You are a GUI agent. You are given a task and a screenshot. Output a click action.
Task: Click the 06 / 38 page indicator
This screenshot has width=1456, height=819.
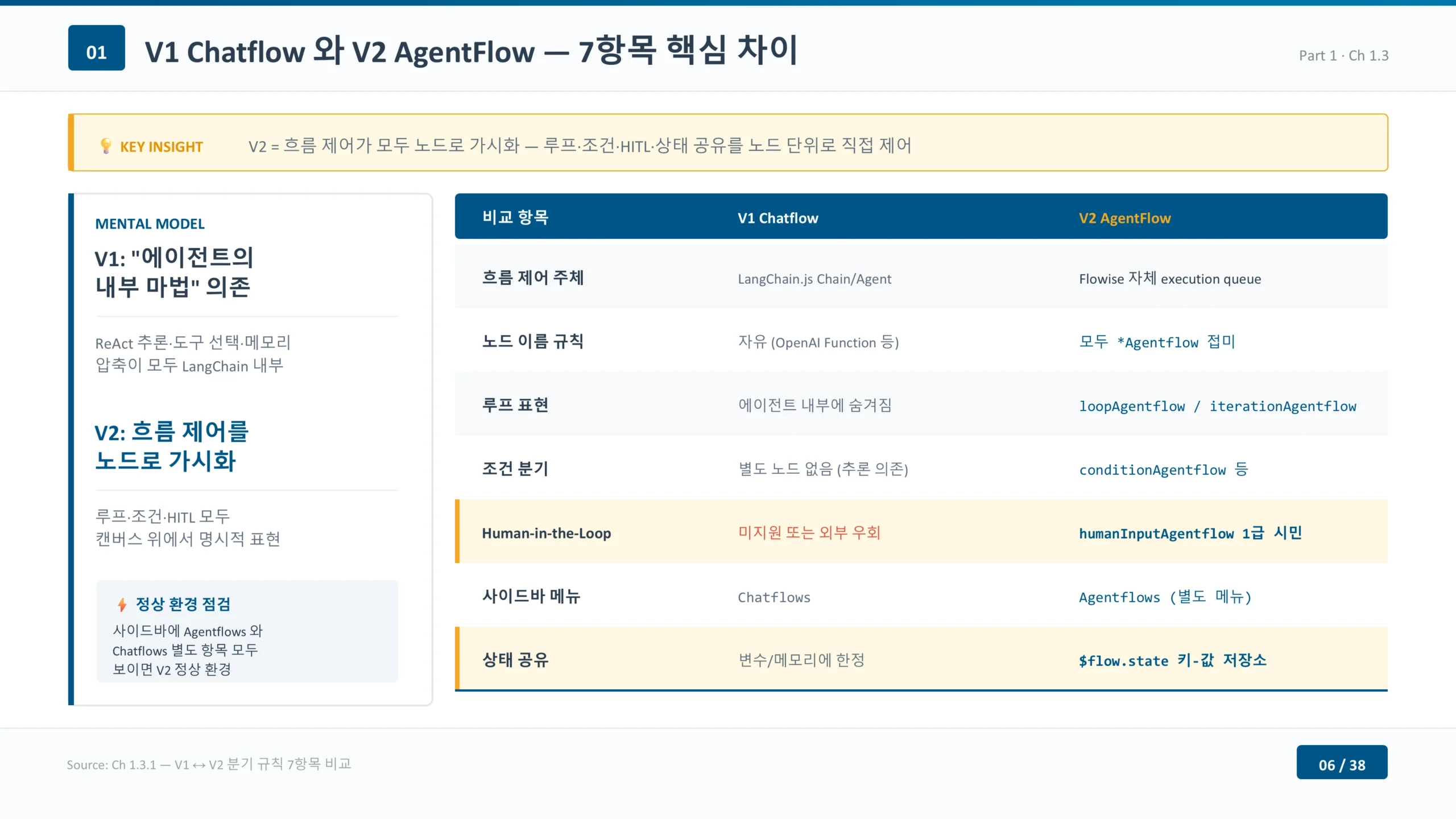pyautogui.click(x=1342, y=762)
